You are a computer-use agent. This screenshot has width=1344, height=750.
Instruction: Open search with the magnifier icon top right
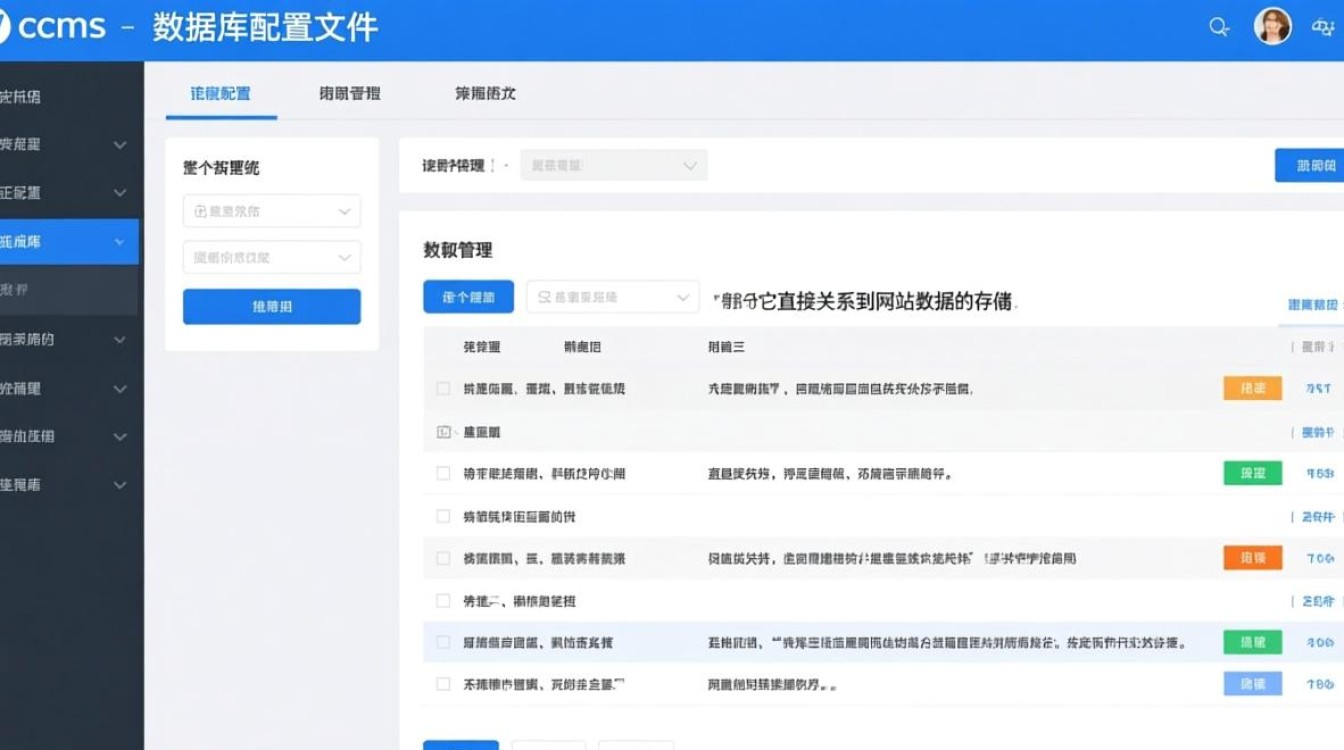tap(1219, 27)
